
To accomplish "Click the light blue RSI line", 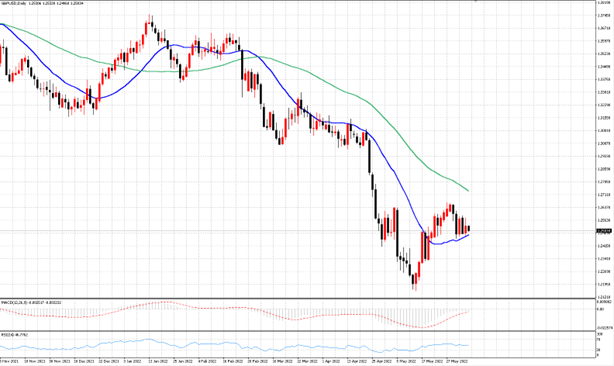I will click(235, 346).
